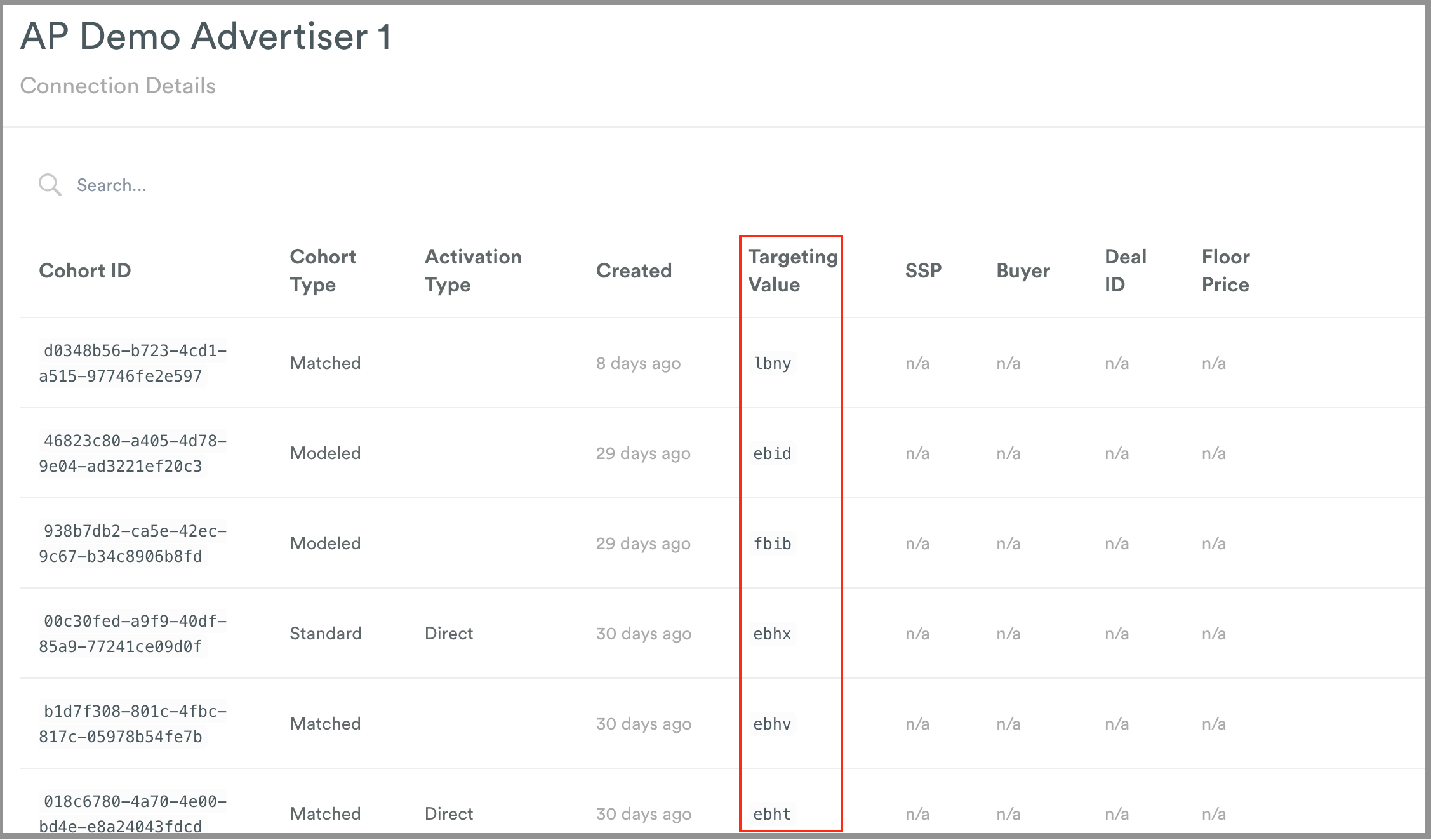Click the Deal ID n/a cell in ebhv row
Viewport: 1431px width, 840px height.
click(1117, 724)
